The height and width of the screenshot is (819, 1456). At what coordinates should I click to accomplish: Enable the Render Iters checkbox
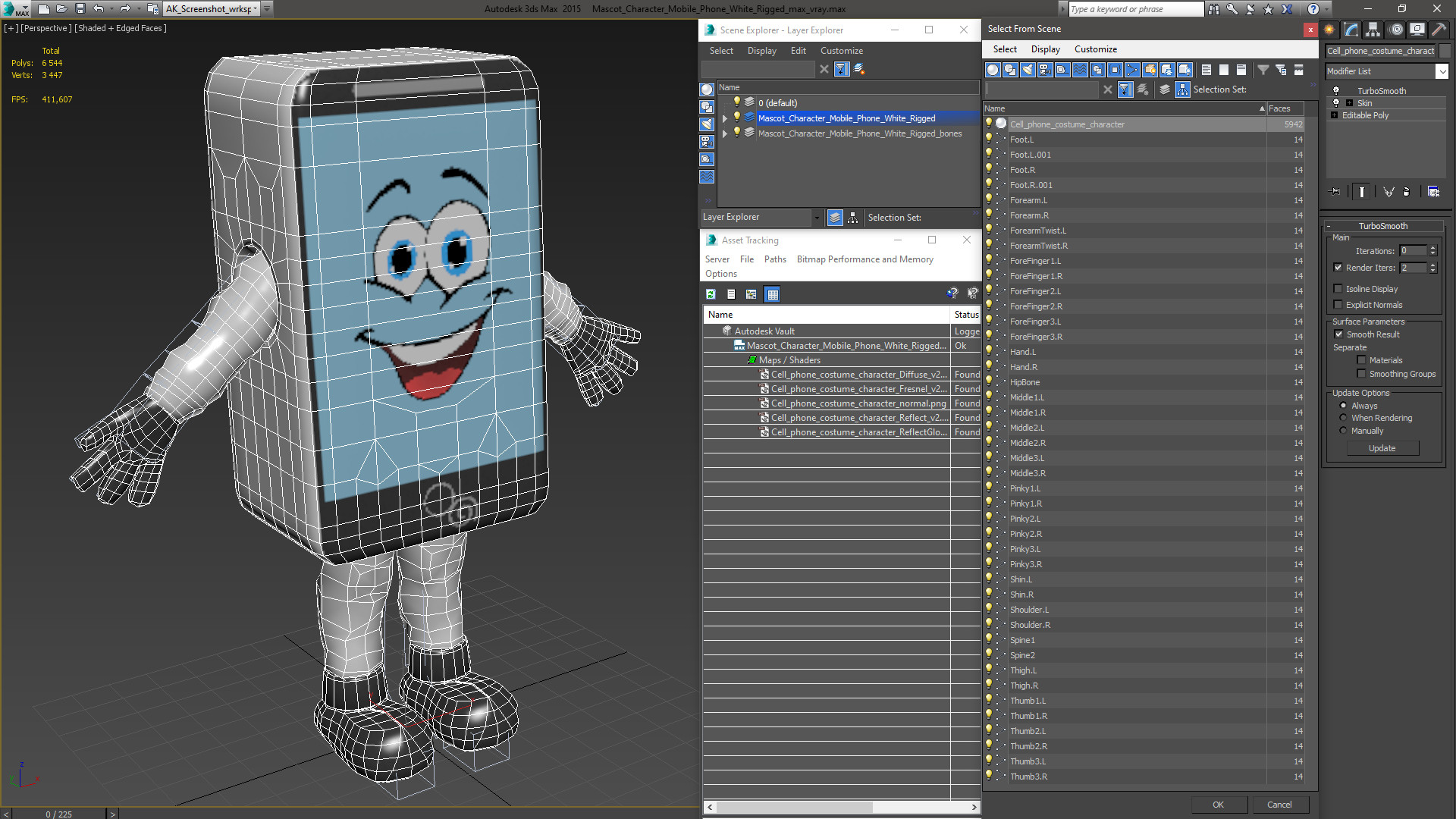1338,268
